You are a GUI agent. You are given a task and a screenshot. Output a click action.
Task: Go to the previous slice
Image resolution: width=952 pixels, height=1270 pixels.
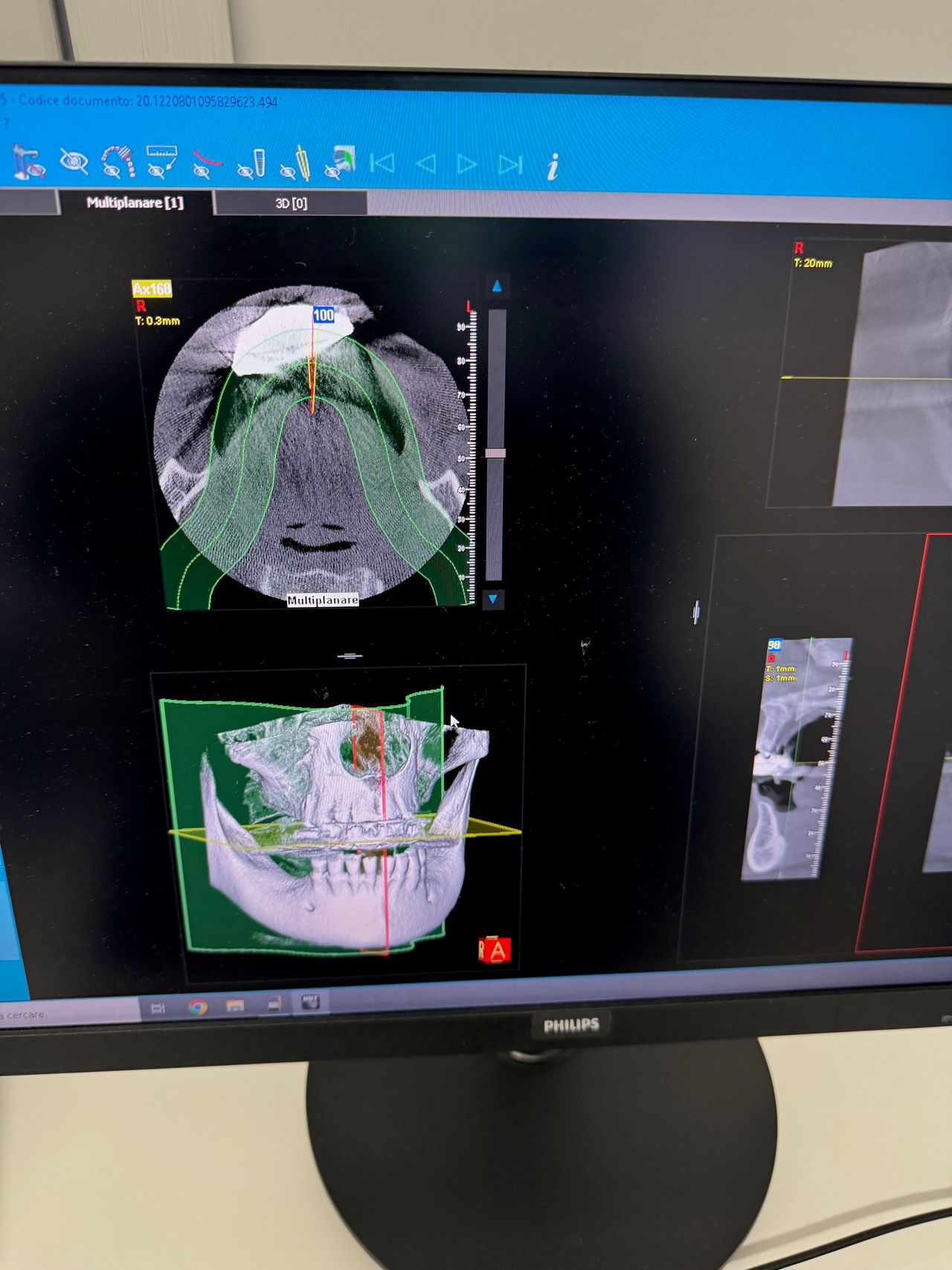[425, 164]
